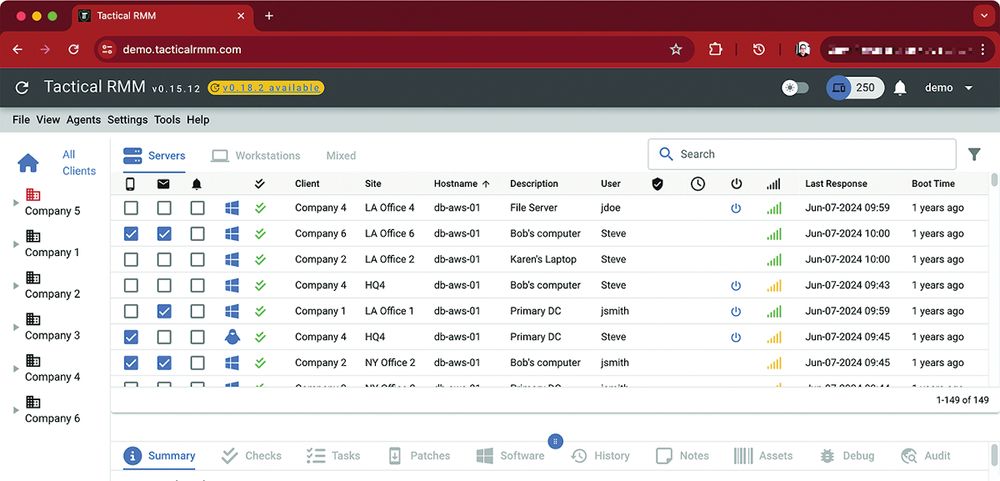
Task: Open a new browser tab with plus button
Action: coord(269,15)
